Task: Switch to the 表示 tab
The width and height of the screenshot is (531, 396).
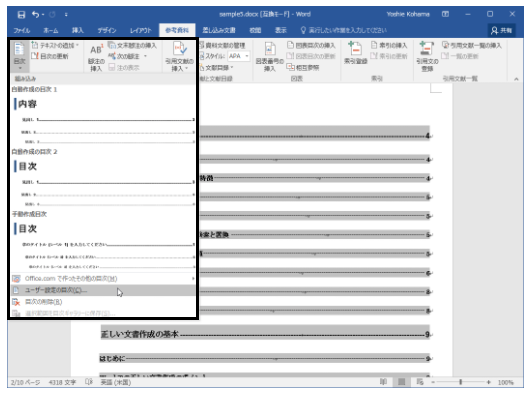Action: click(281, 30)
